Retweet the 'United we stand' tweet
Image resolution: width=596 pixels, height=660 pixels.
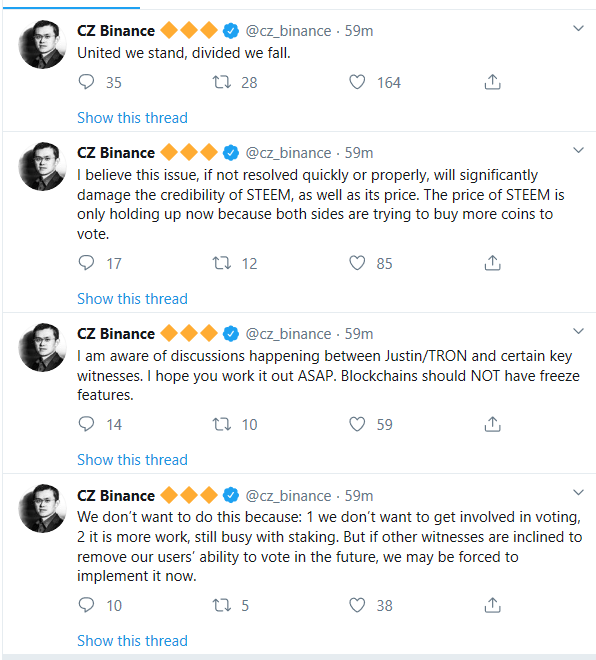pos(221,82)
